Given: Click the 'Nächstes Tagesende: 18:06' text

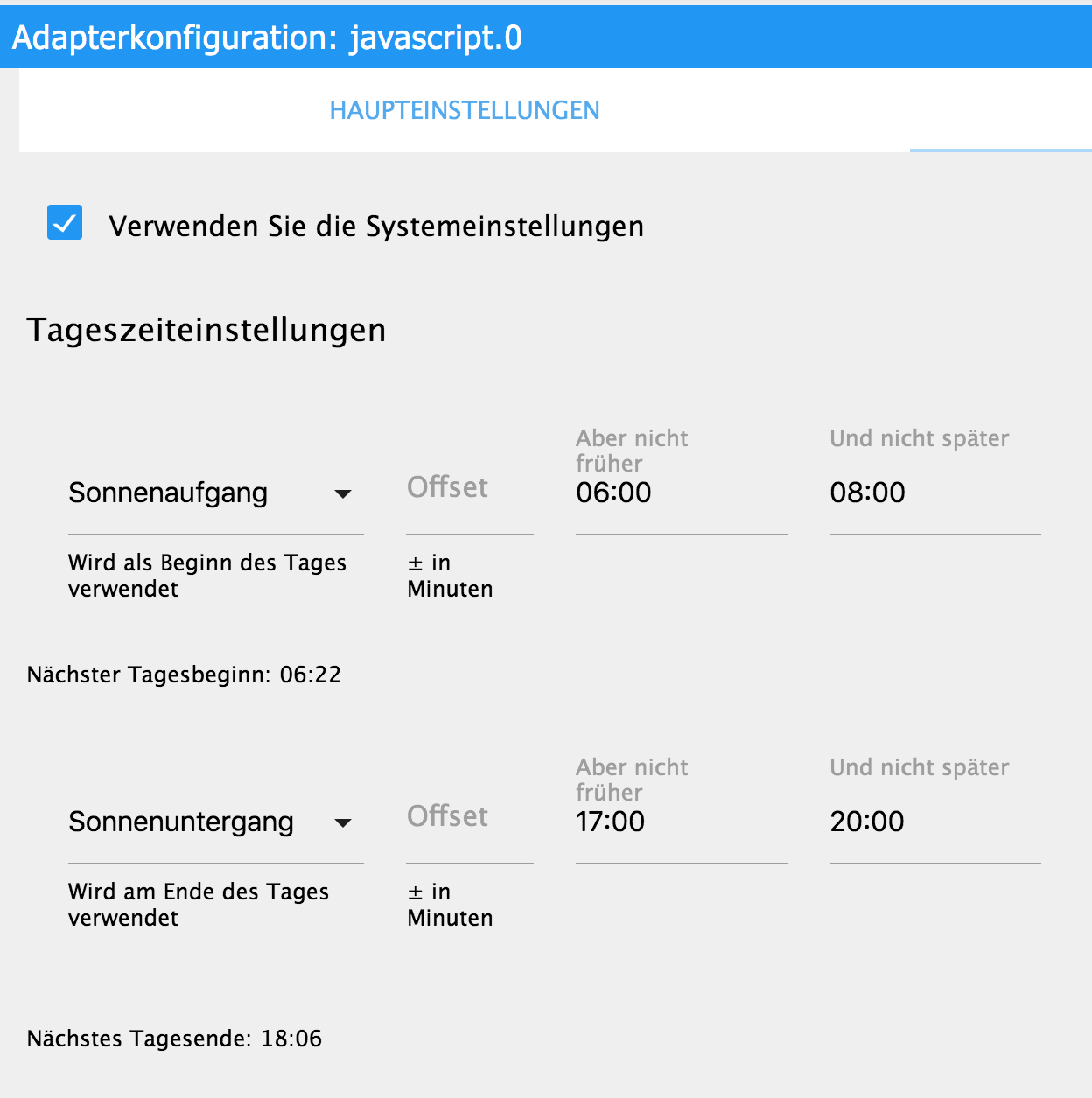Looking at the screenshot, I should point(174,1039).
